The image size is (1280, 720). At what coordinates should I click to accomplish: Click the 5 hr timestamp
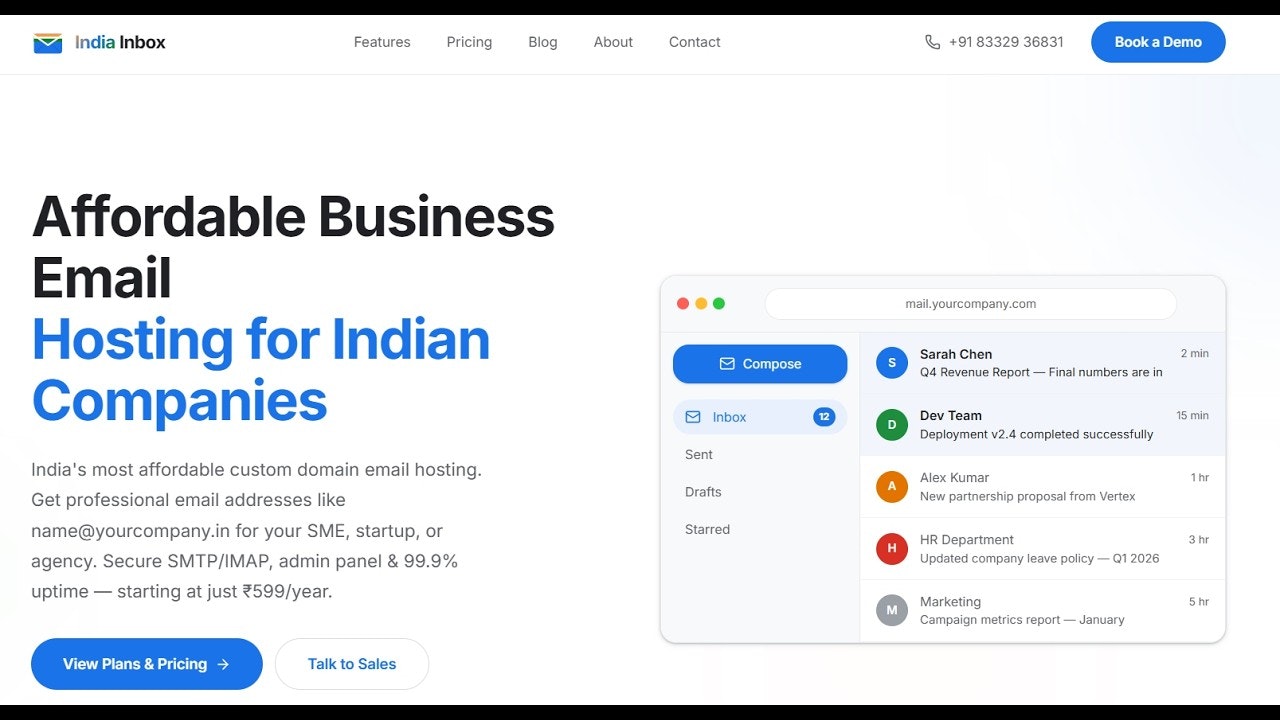pos(1198,601)
